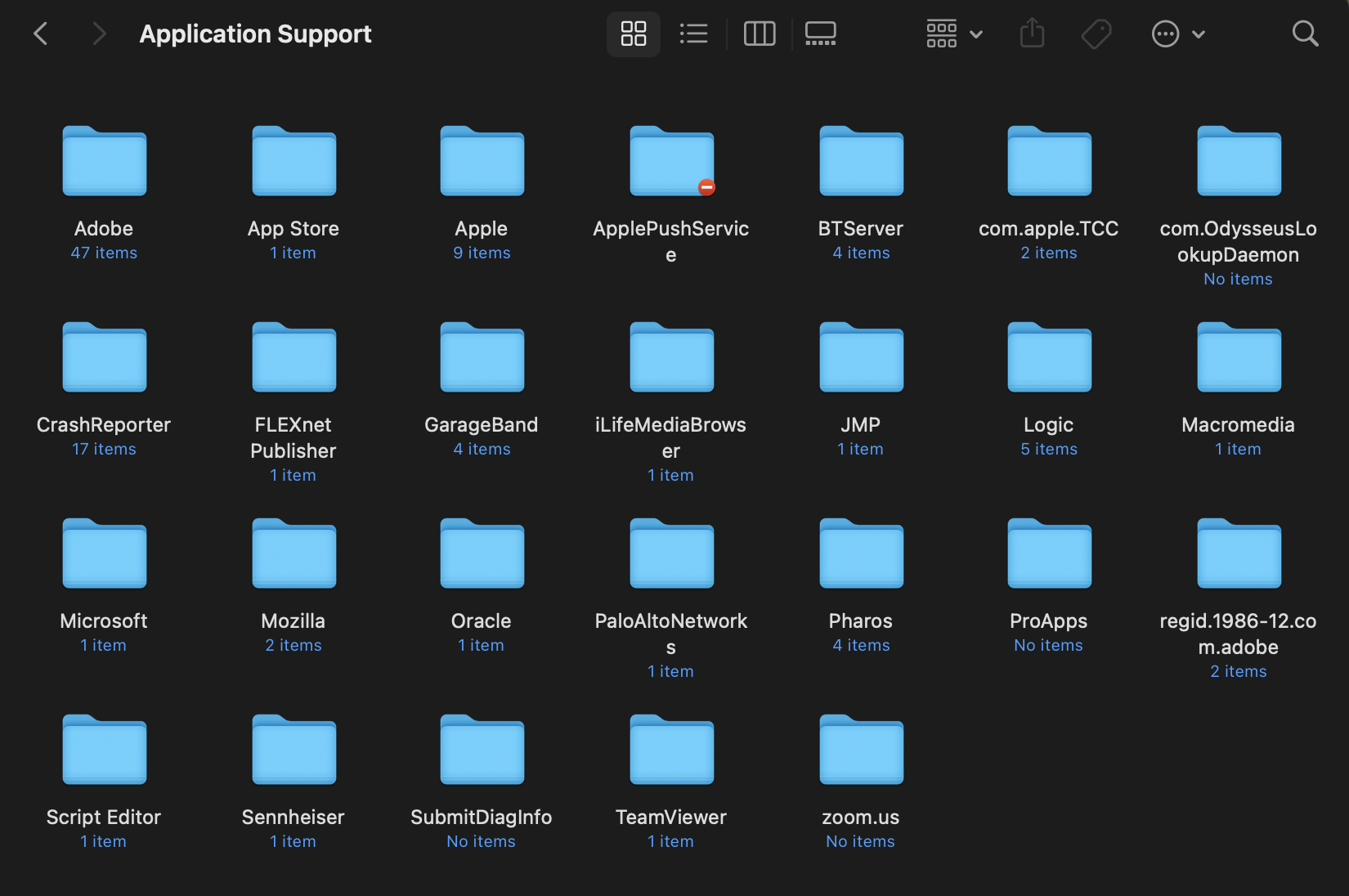Open the More actions ellipsis menu

click(x=1178, y=34)
